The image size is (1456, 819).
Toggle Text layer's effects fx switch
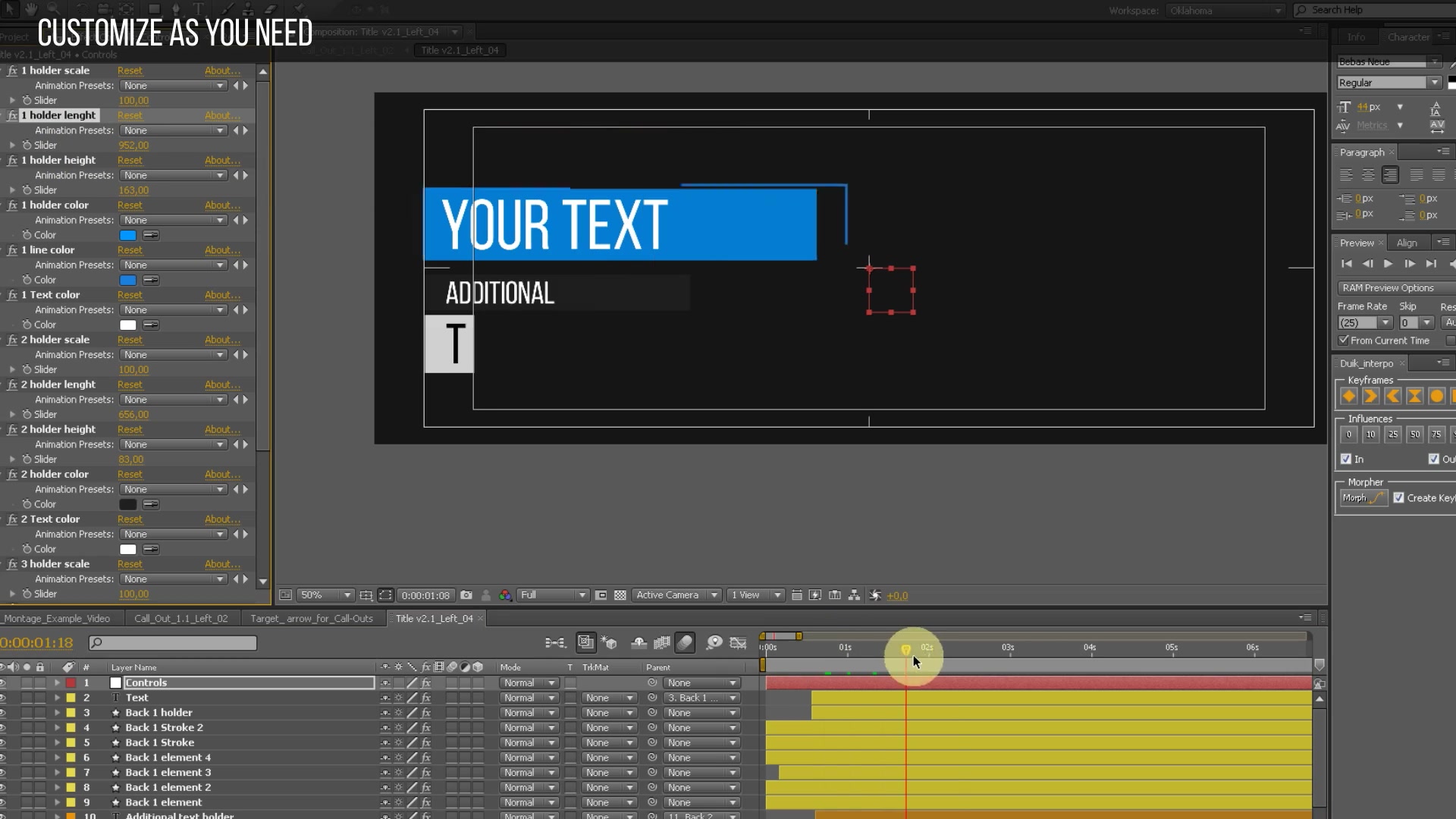[x=426, y=698]
